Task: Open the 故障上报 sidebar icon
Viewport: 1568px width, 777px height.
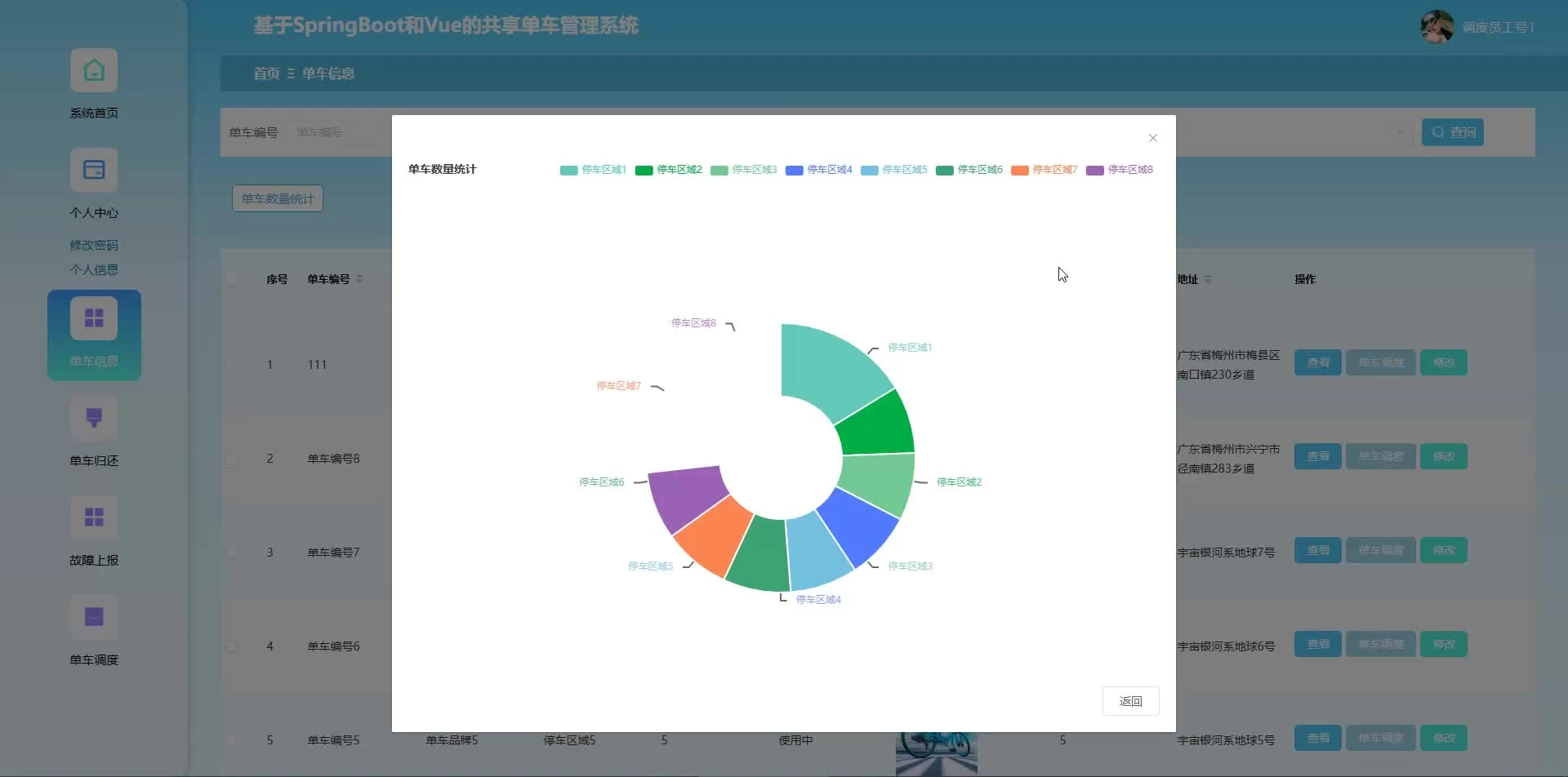Action: (x=94, y=518)
